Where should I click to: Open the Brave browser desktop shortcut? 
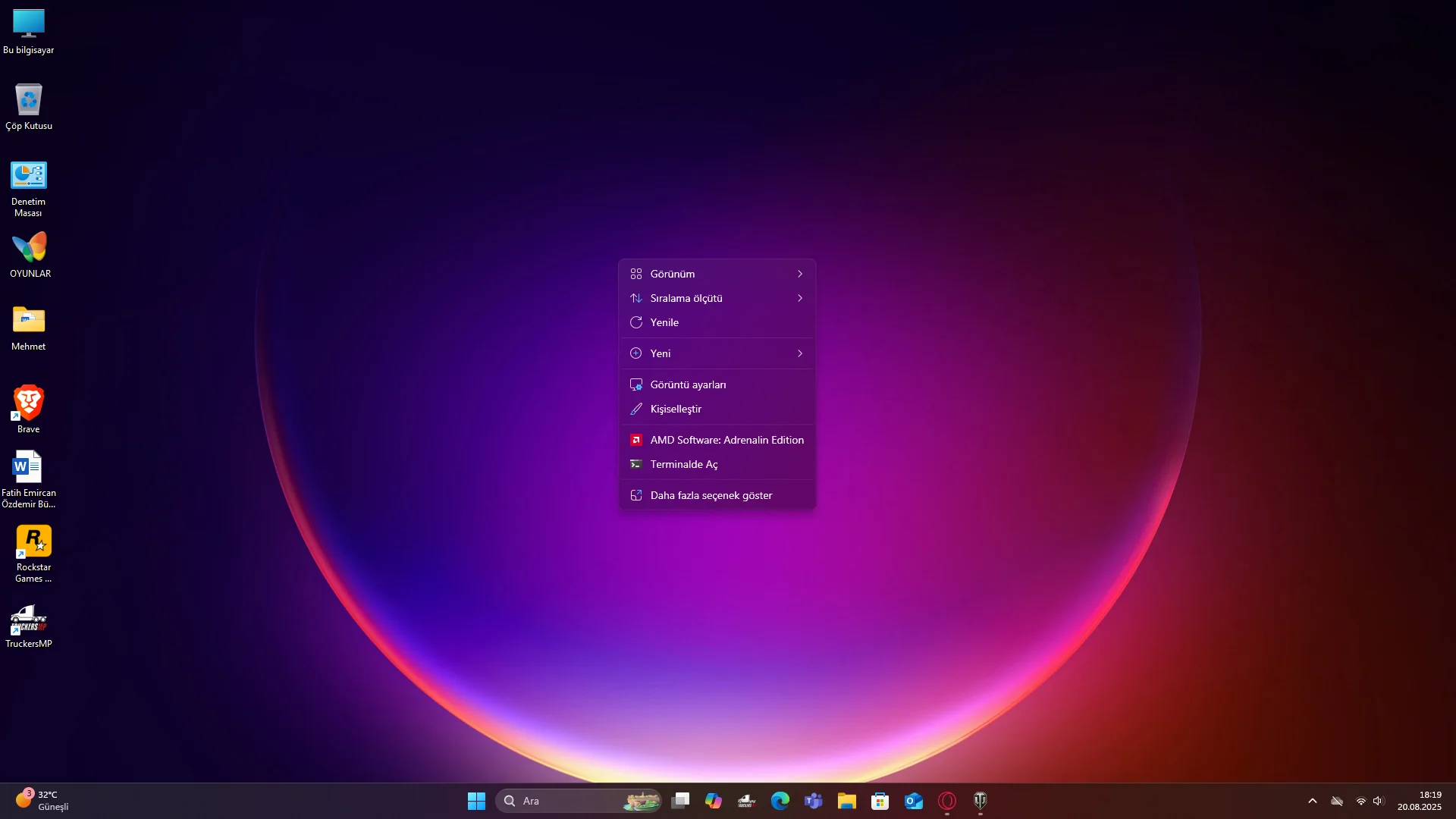tap(29, 403)
